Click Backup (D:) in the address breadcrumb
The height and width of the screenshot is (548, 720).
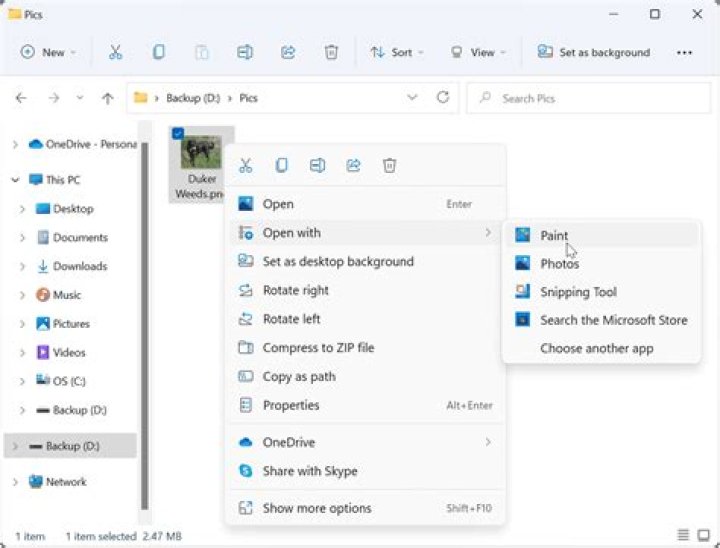[x=193, y=98]
